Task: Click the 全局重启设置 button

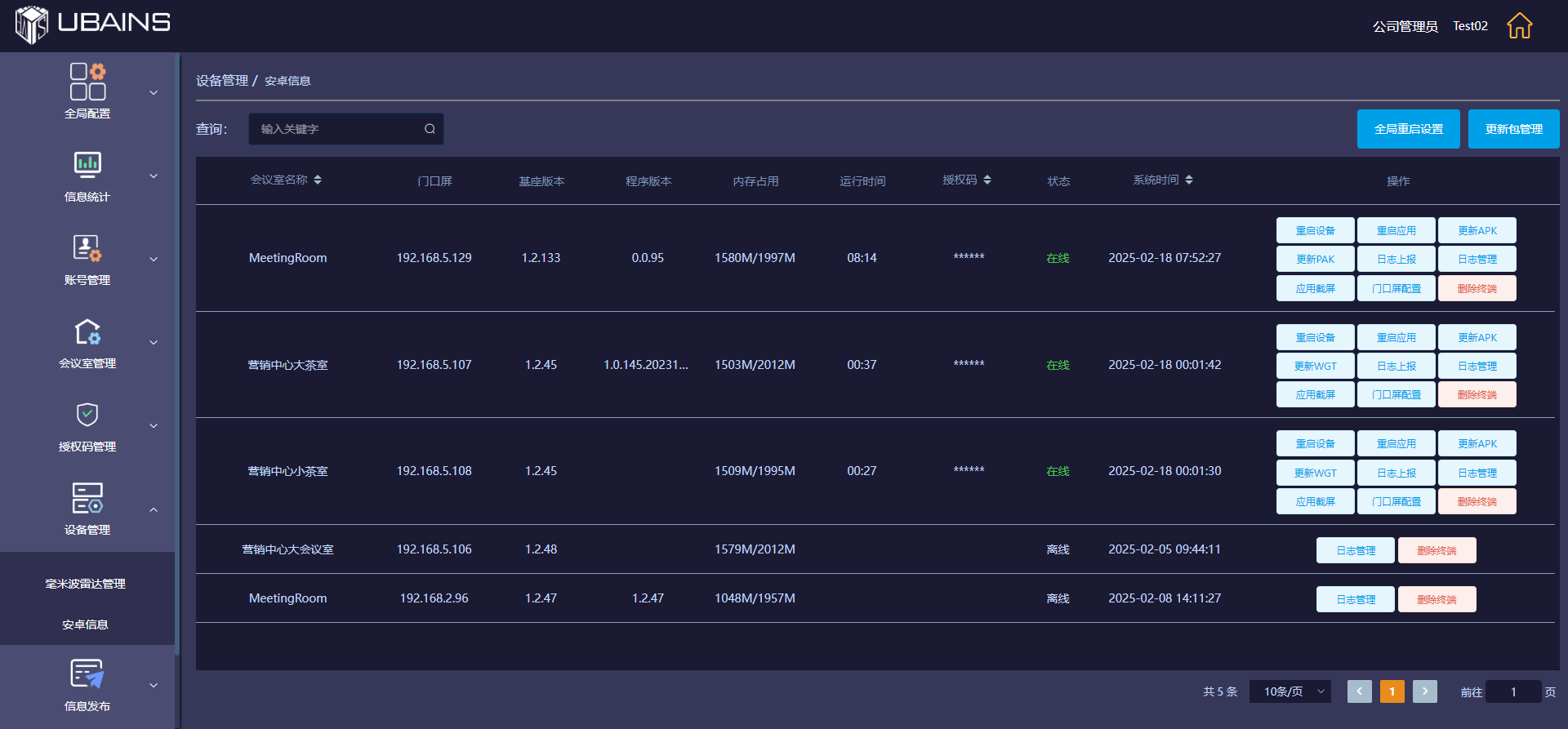Action: tap(1409, 129)
